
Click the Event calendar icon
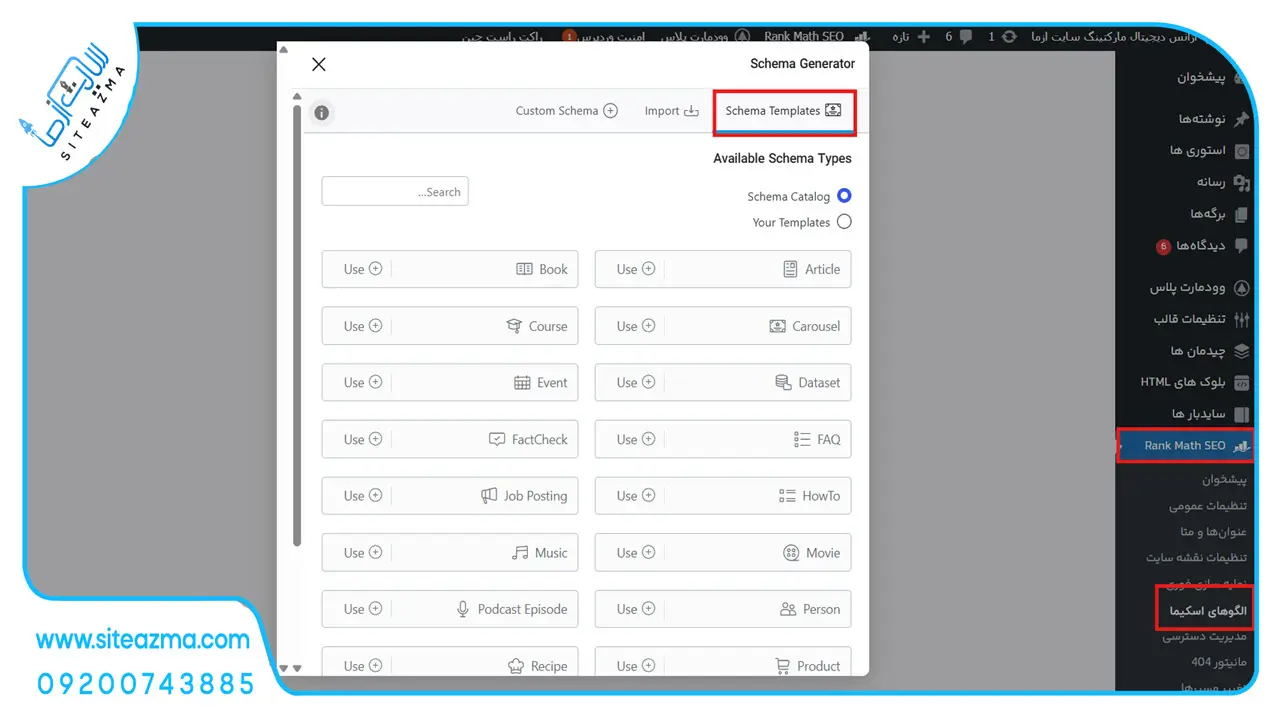522,382
